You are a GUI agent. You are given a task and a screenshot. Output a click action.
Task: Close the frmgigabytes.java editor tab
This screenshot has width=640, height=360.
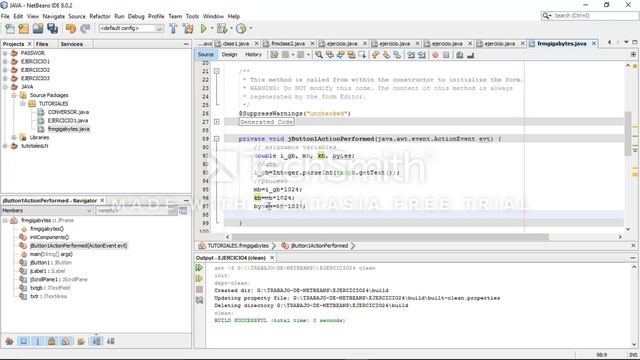(594, 44)
